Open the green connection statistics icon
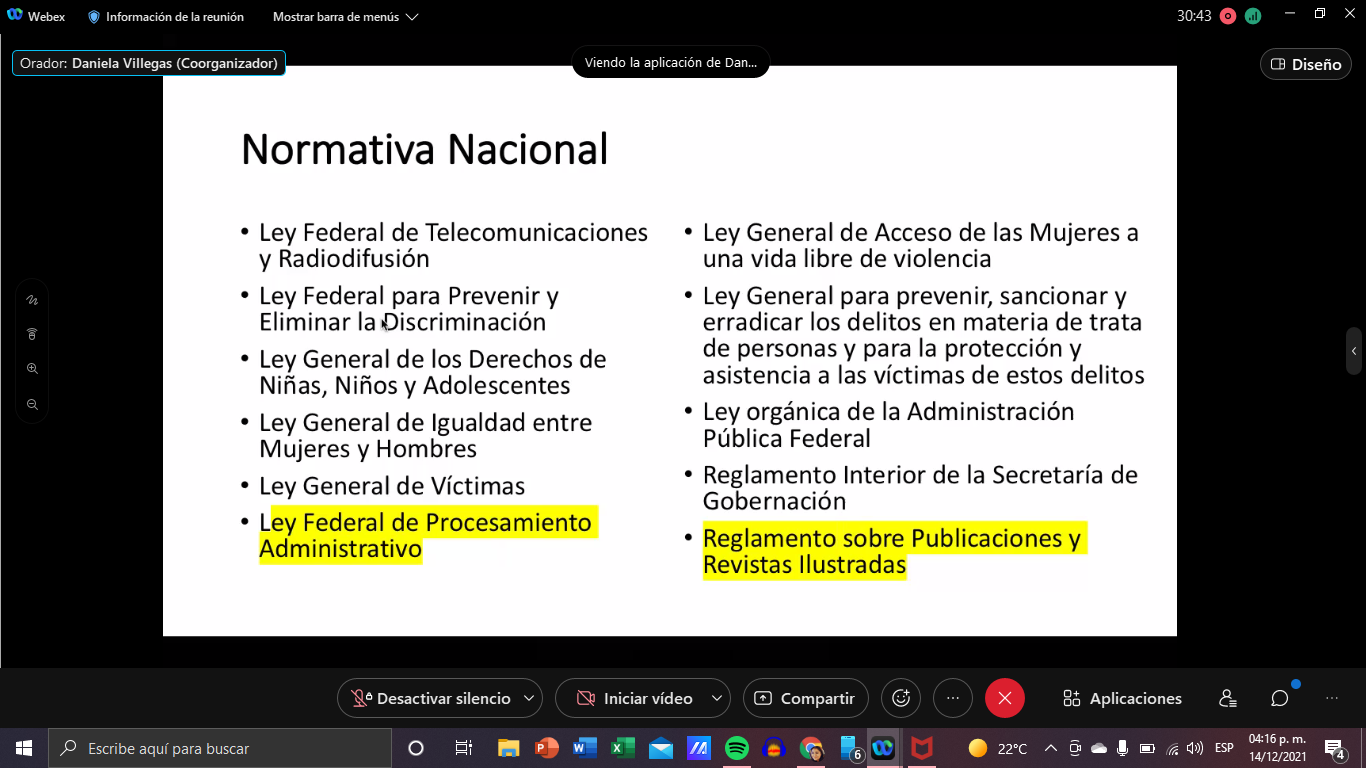Viewport: 1366px width, 768px height. 1252,16
